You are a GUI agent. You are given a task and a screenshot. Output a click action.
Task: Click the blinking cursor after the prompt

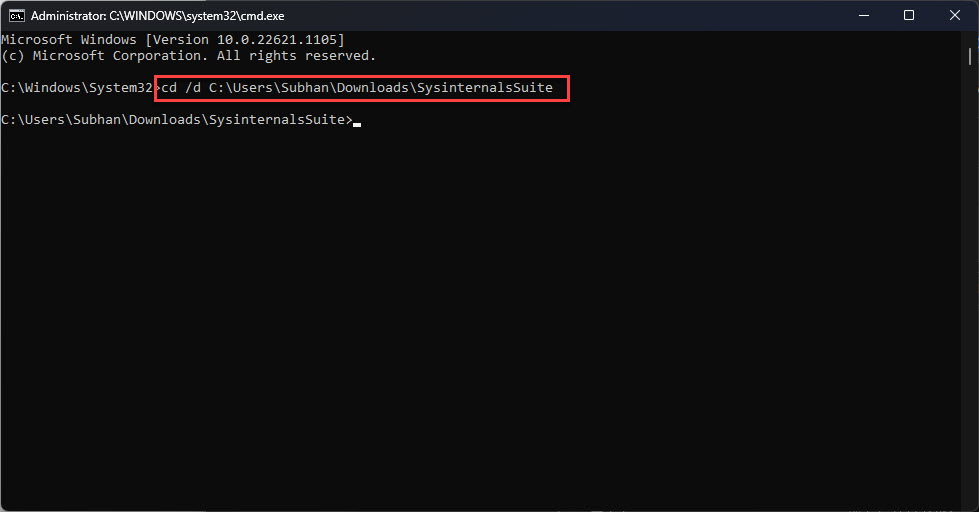(x=357, y=124)
